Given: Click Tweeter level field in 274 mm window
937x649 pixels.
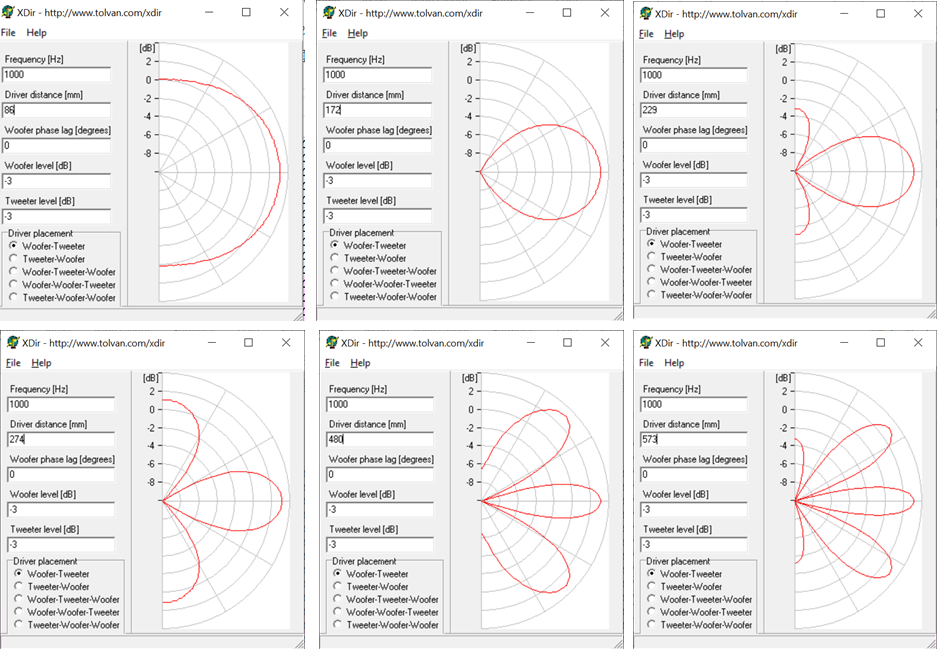Looking at the screenshot, I should tap(61, 544).
